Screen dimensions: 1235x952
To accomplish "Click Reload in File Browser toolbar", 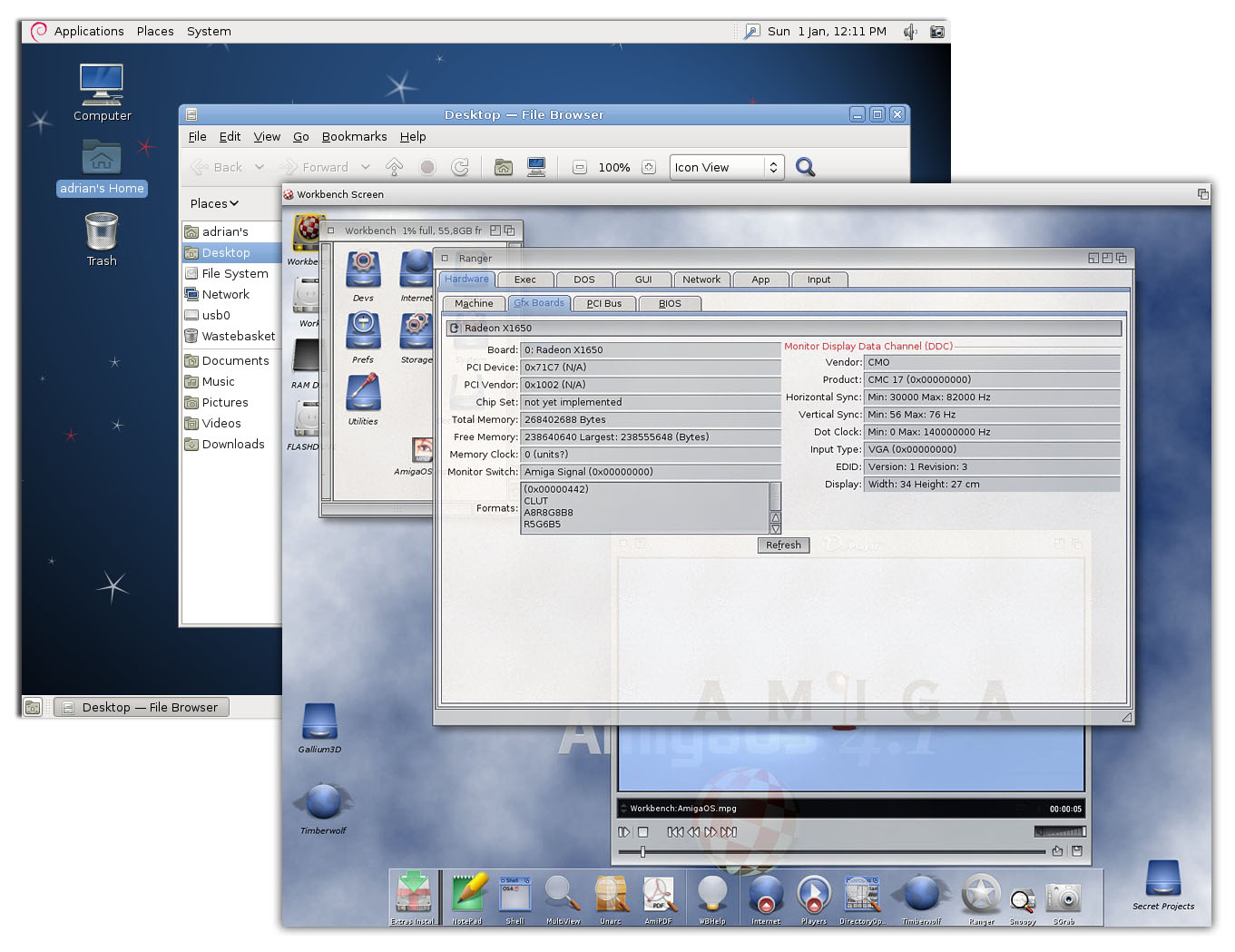I will [460, 167].
